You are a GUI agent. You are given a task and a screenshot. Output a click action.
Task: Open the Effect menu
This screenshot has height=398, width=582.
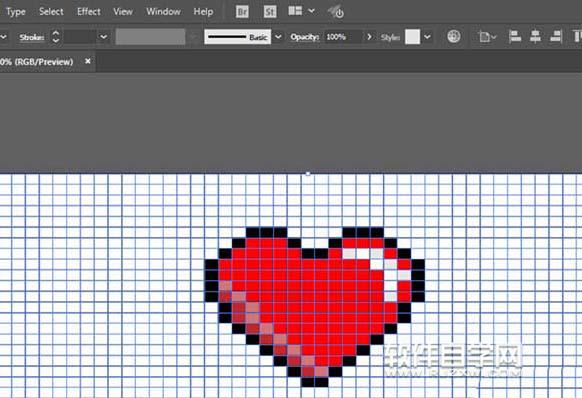pos(89,12)
